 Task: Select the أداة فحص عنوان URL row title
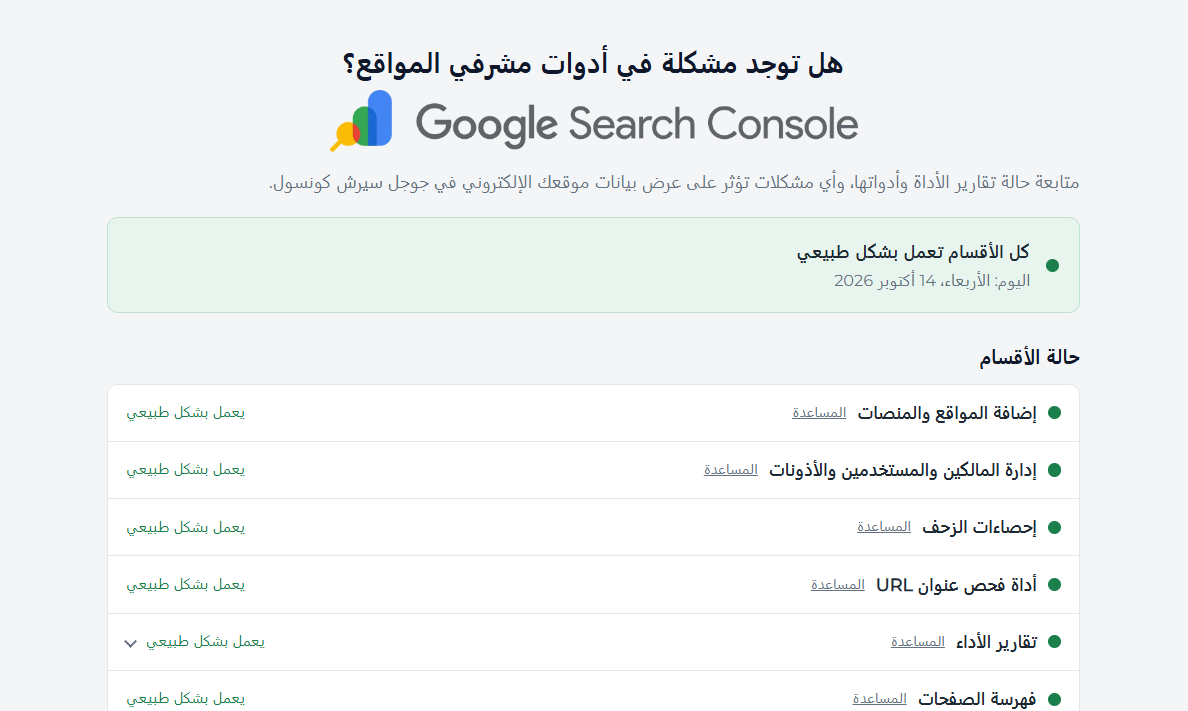[x=956, y=584]
